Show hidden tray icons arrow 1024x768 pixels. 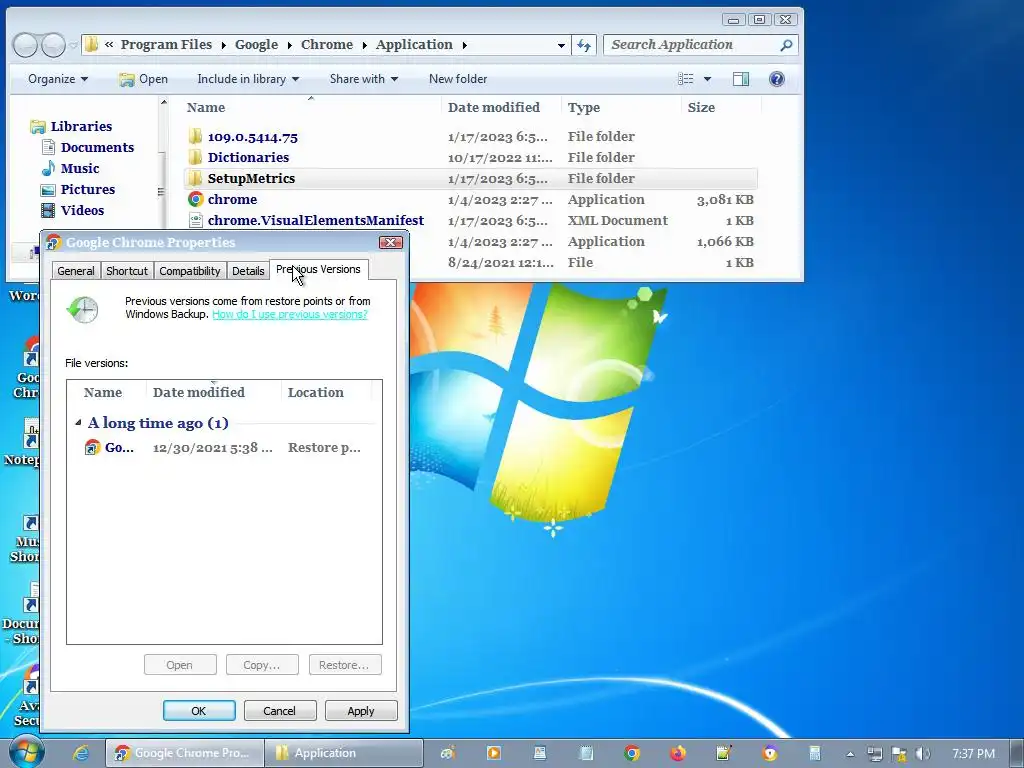[850, 754]
